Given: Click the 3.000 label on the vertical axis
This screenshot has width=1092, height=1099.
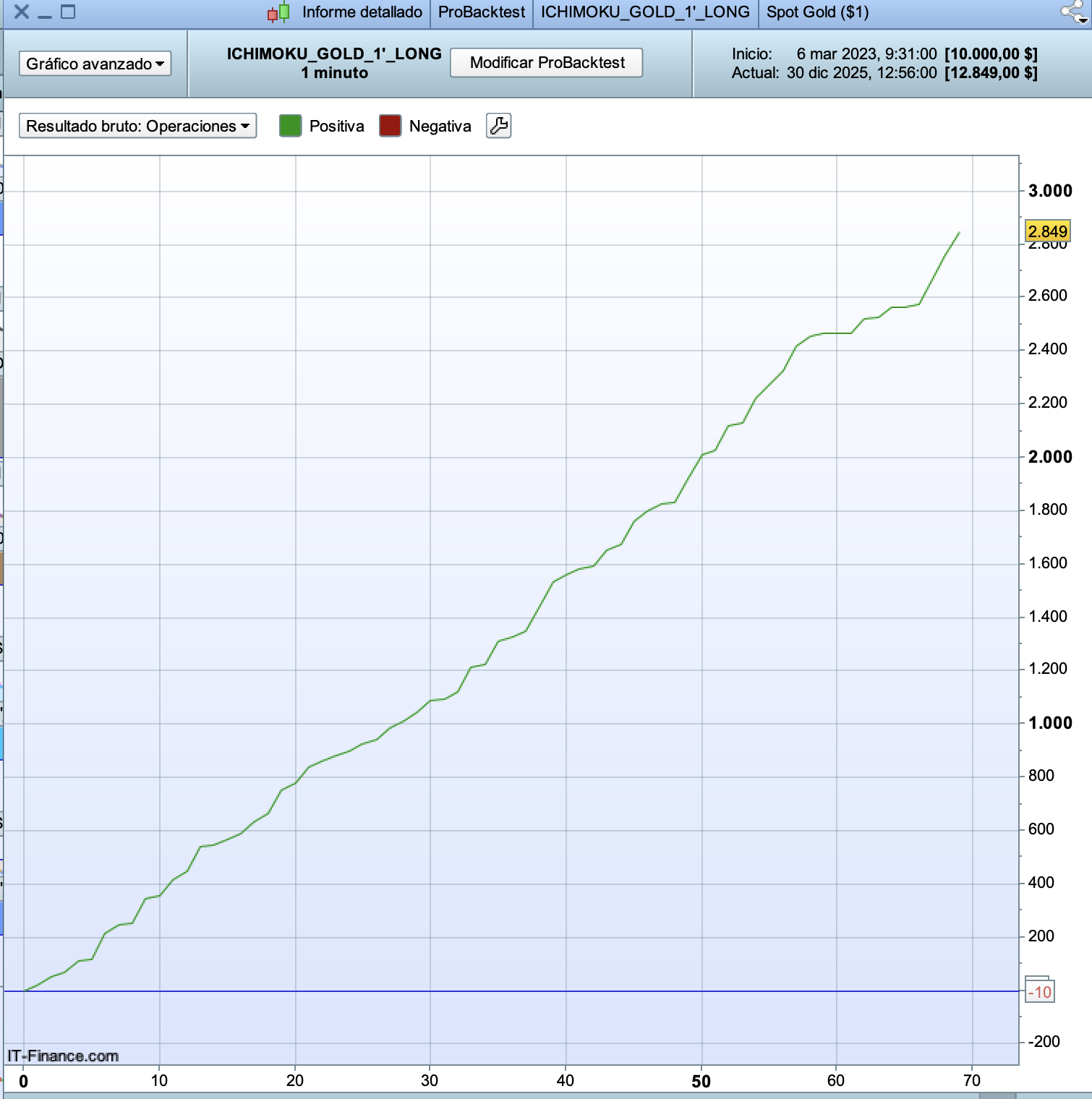Looking at the screenshot, I should pyautogui.click(x=1049, y=191).
